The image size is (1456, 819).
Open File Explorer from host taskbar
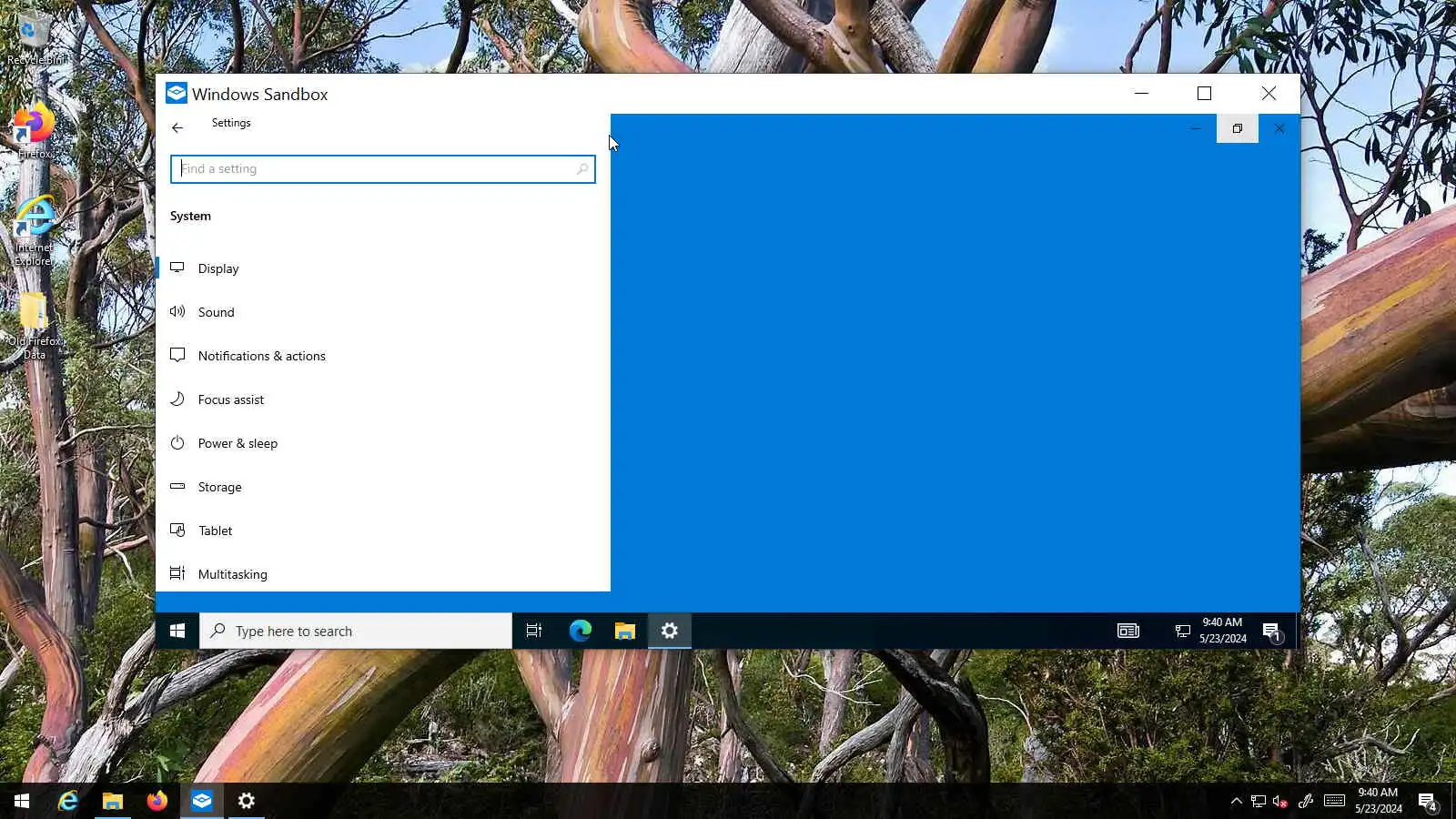(113, 801)
